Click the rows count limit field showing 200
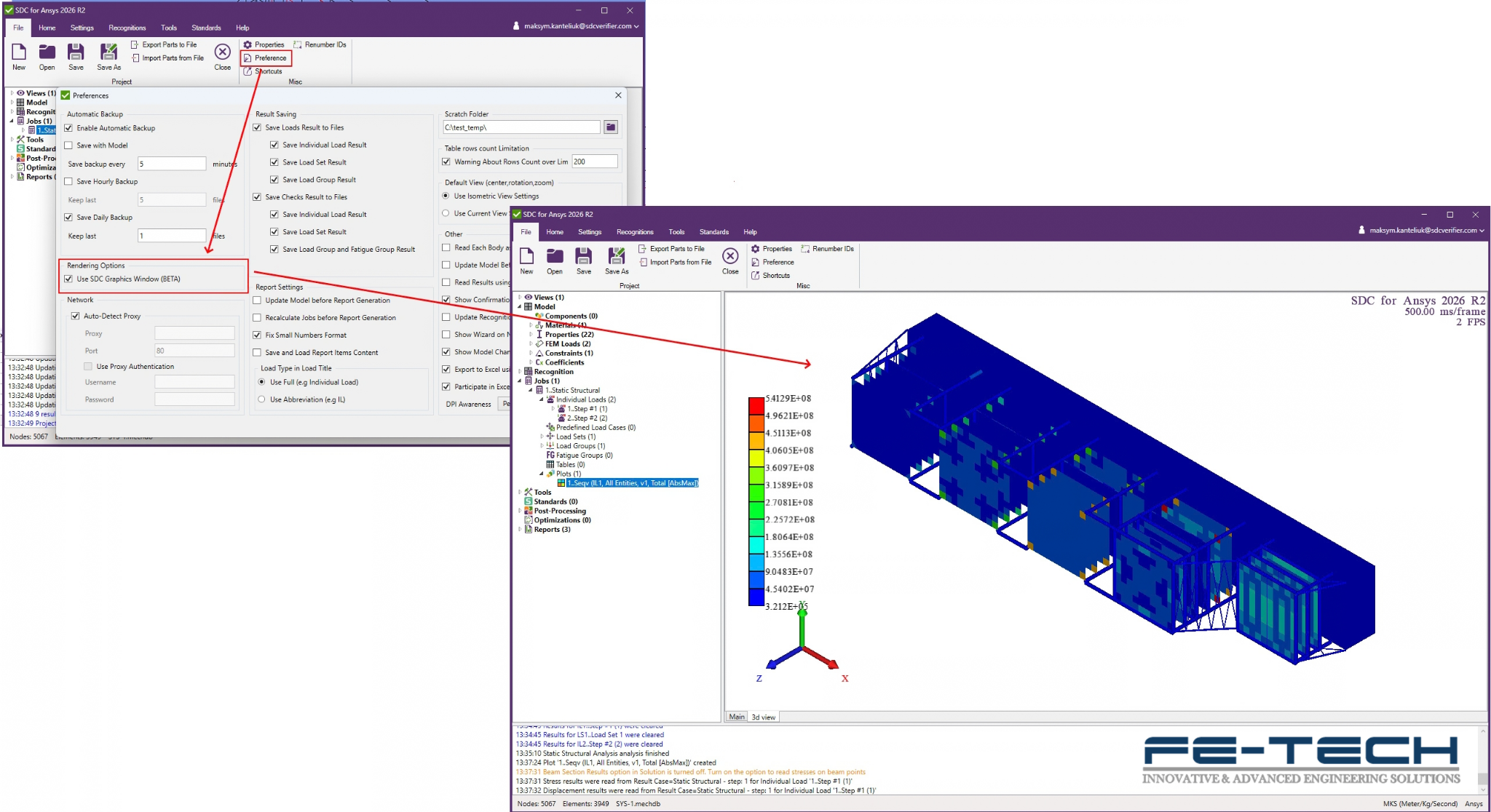The width and height of the screenshot is (1491, 812). point(594,162)
